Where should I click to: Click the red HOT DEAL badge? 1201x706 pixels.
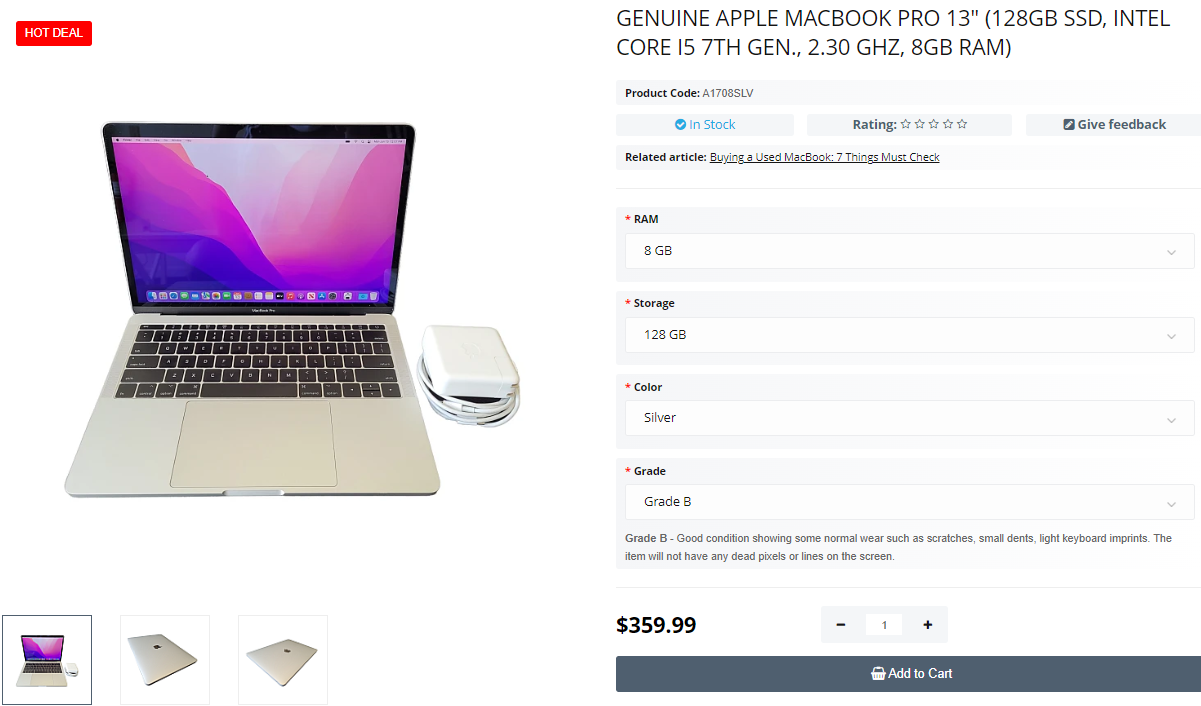coord(54,33)
